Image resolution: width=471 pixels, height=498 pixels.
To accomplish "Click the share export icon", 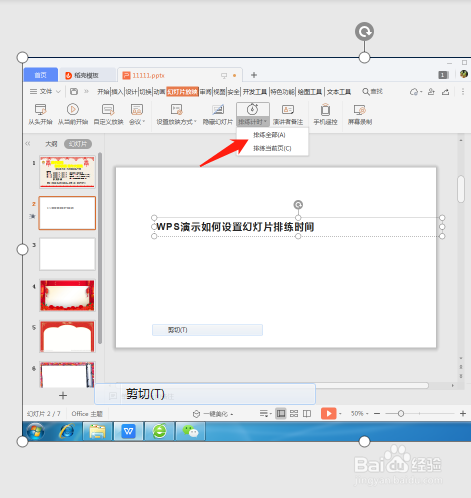I will [446, 92].
